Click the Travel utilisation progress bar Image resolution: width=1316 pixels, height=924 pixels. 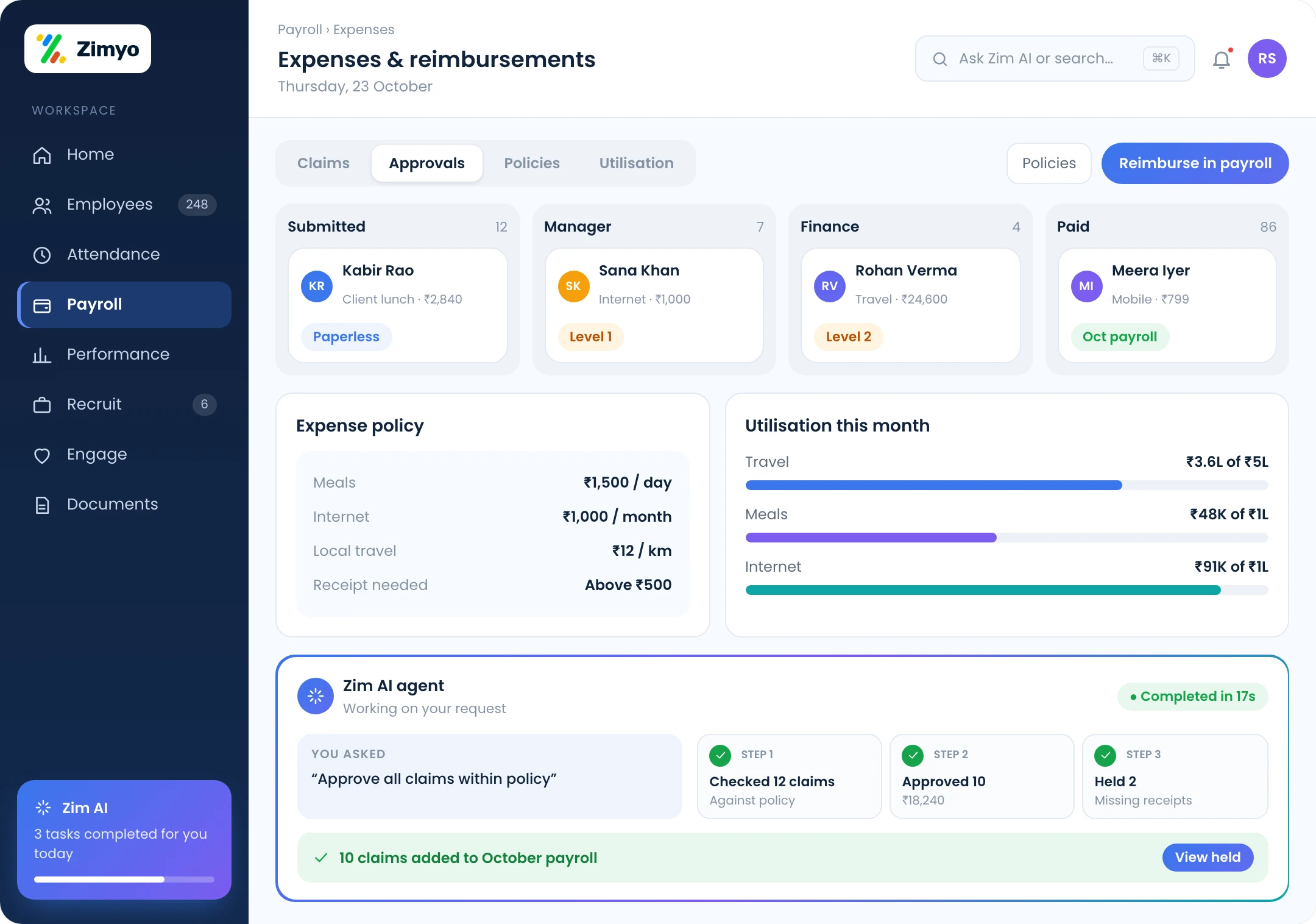(x=1006, y=485)
